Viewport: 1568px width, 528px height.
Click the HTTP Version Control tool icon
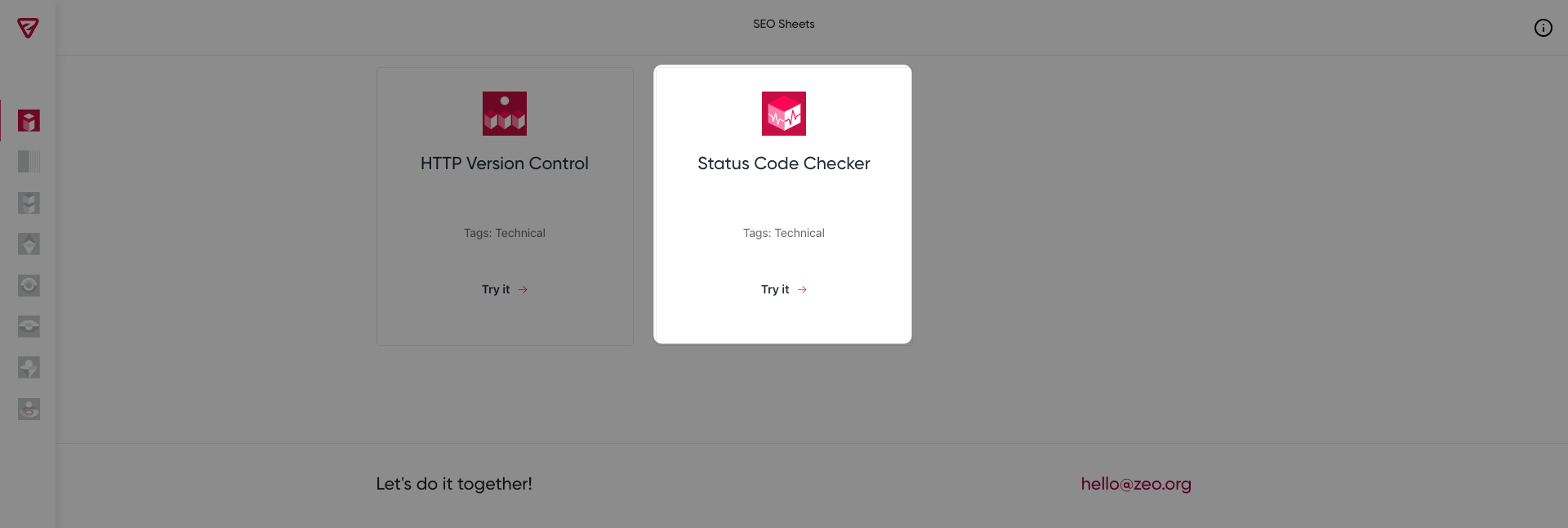pos(505,114)
